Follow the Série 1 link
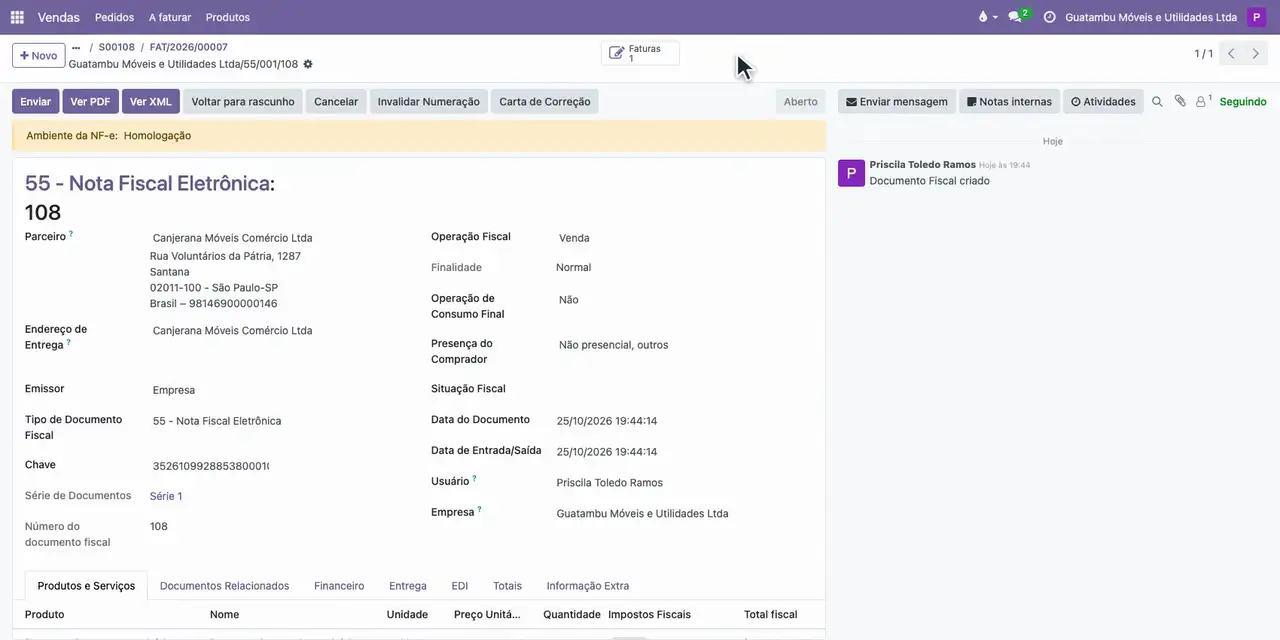 (166, 496)
